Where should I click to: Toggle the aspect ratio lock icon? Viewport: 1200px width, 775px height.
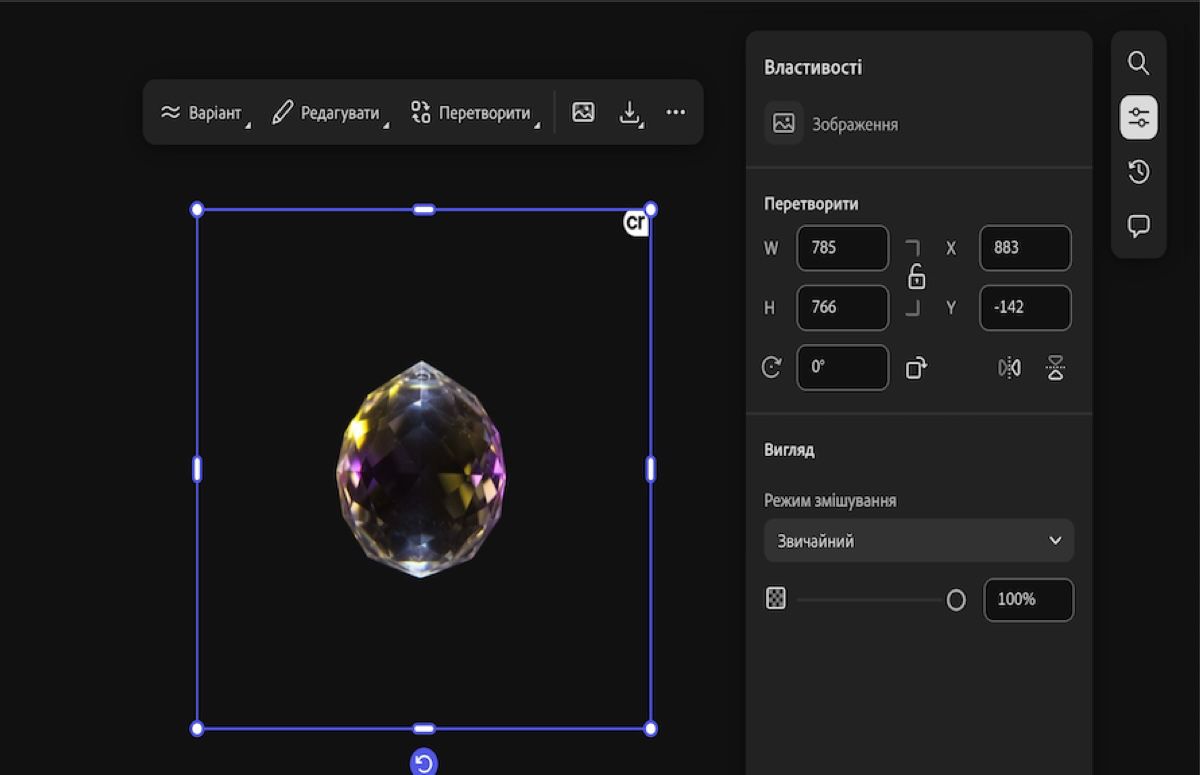coord(916,277)
